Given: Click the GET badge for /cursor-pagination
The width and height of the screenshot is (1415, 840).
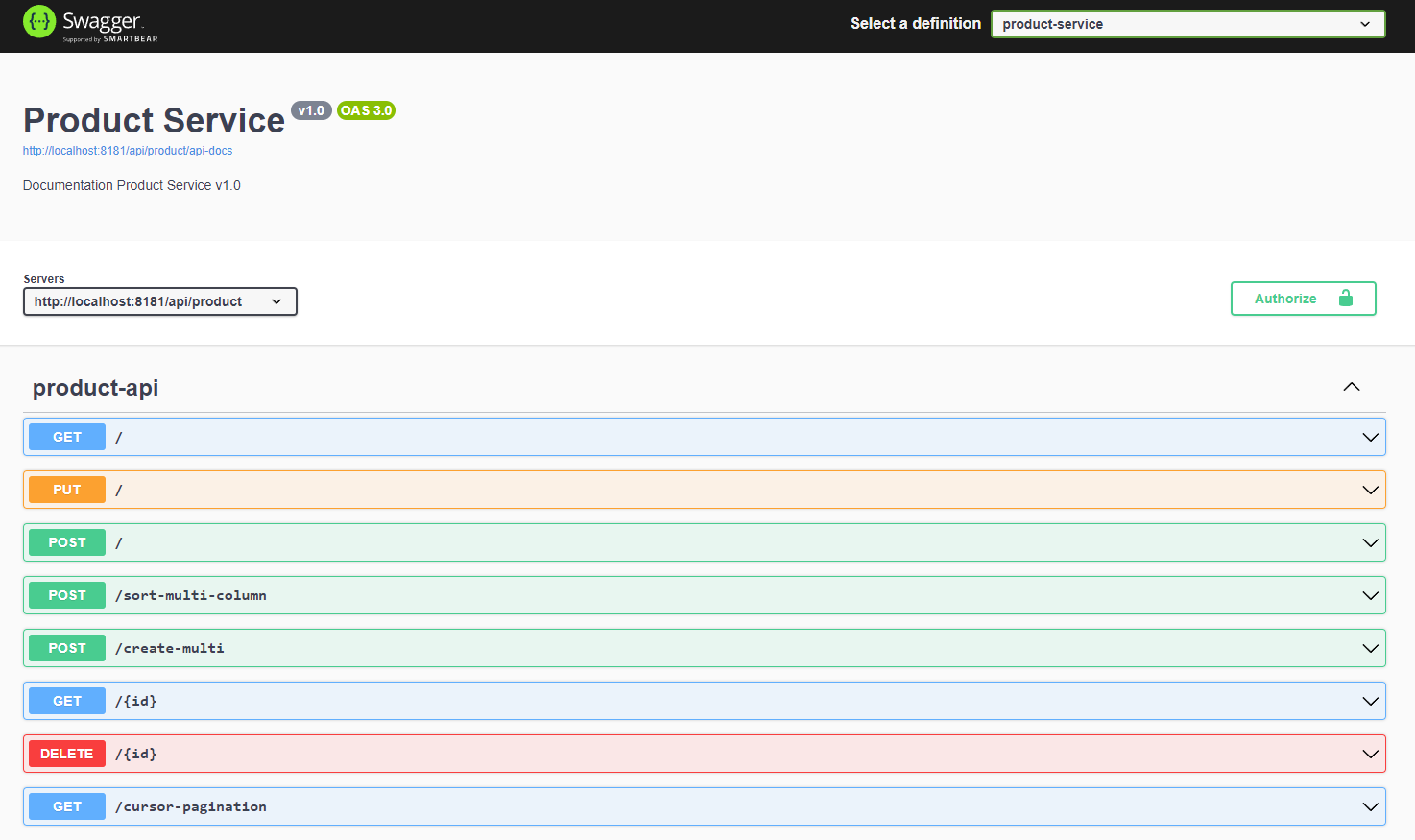Looking at the screenshot, I should 67,806.
